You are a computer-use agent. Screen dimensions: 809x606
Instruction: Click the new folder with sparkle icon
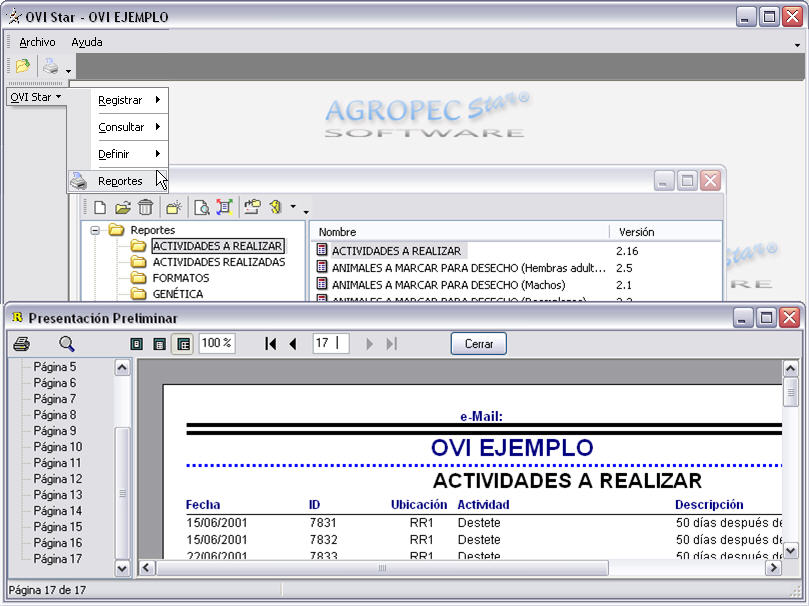[x=174, y=207]
